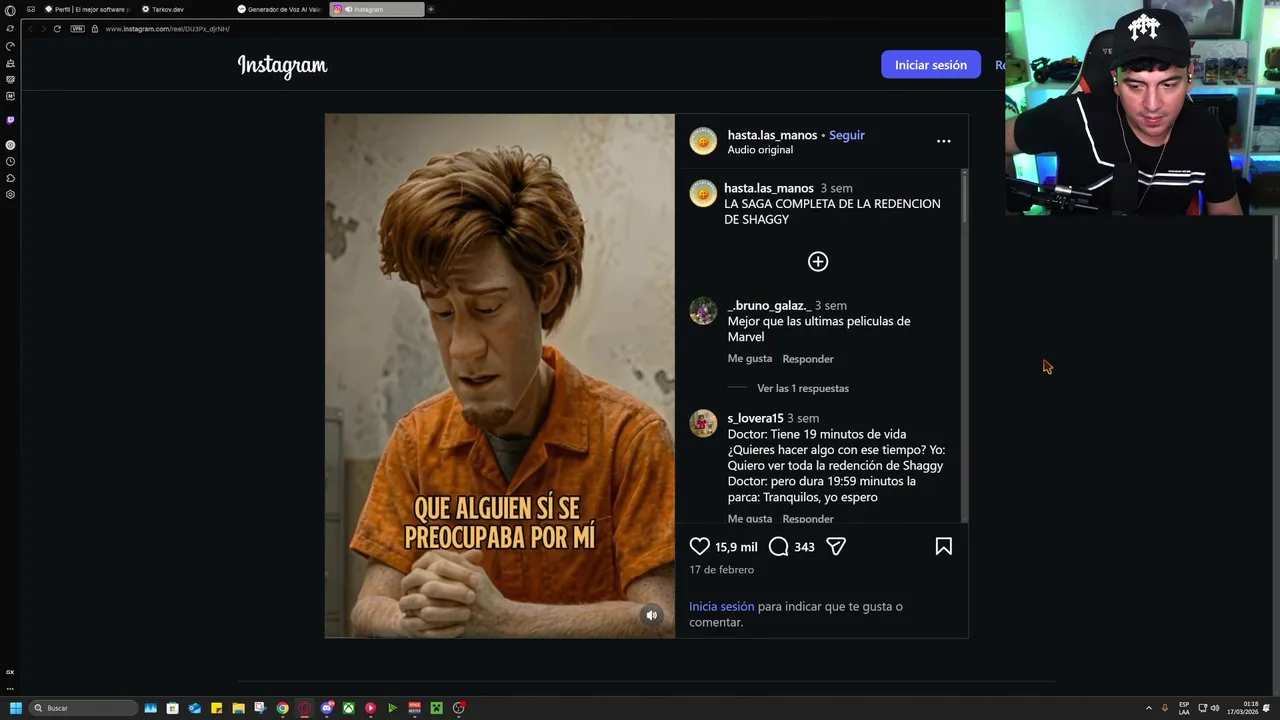The image size is (1280, 720).
Task: Select the Instagram browser tab
Action: [377, 9]
